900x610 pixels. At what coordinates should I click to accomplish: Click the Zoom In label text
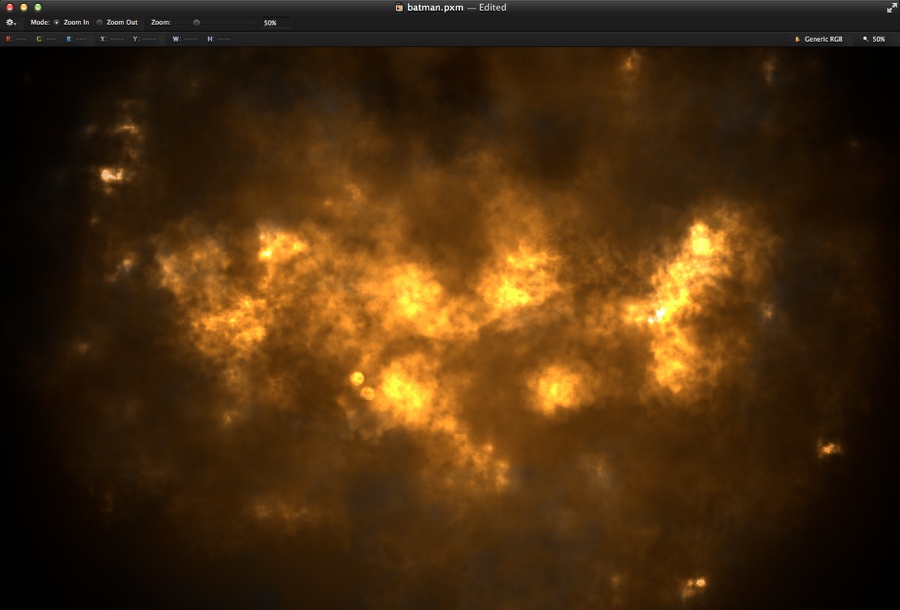76,22
